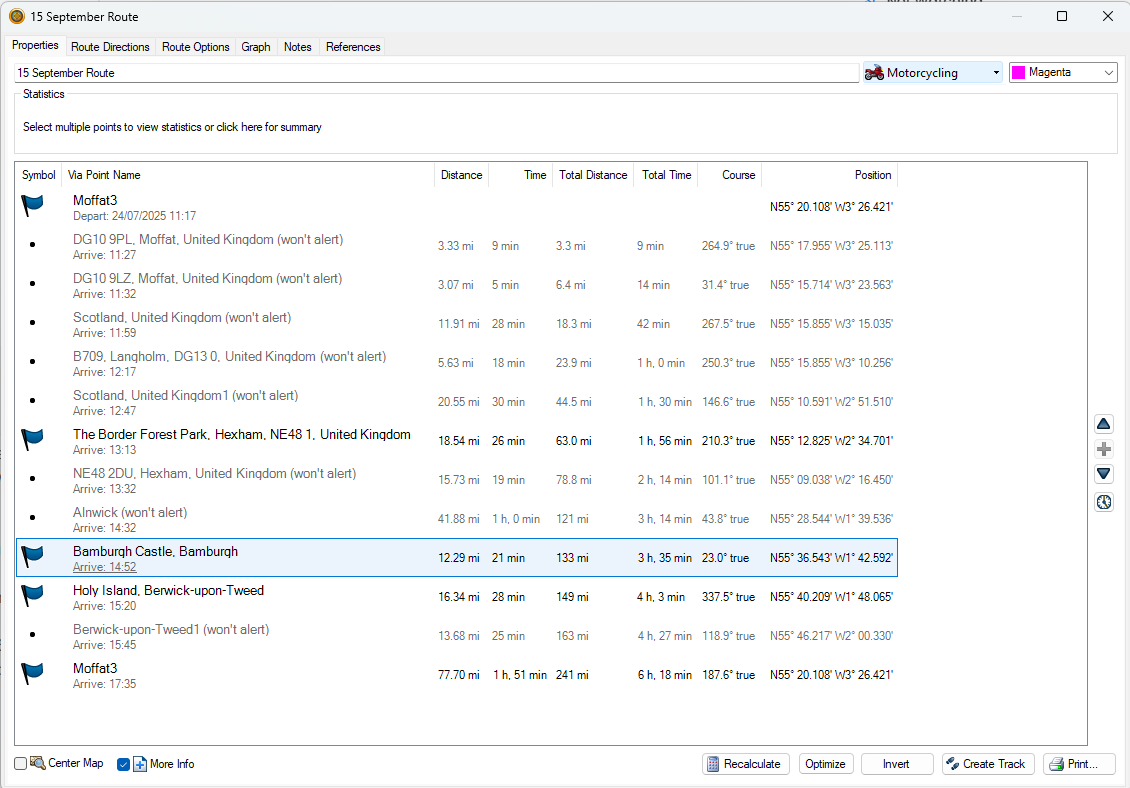Click the Symbol column header
The width and height of the screenshot is (1130, 788).
pos(39,175)
